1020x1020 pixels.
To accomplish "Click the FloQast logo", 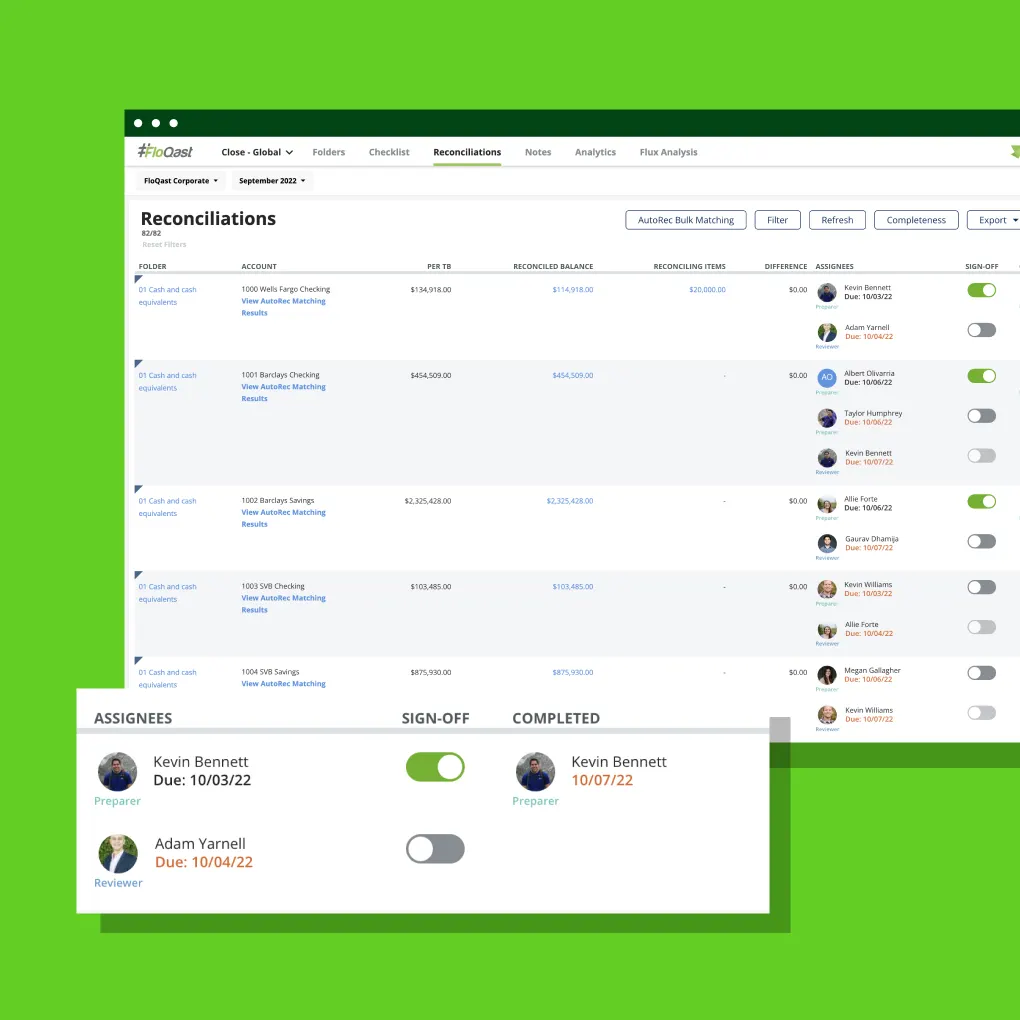I will click(x=165, y=152).
